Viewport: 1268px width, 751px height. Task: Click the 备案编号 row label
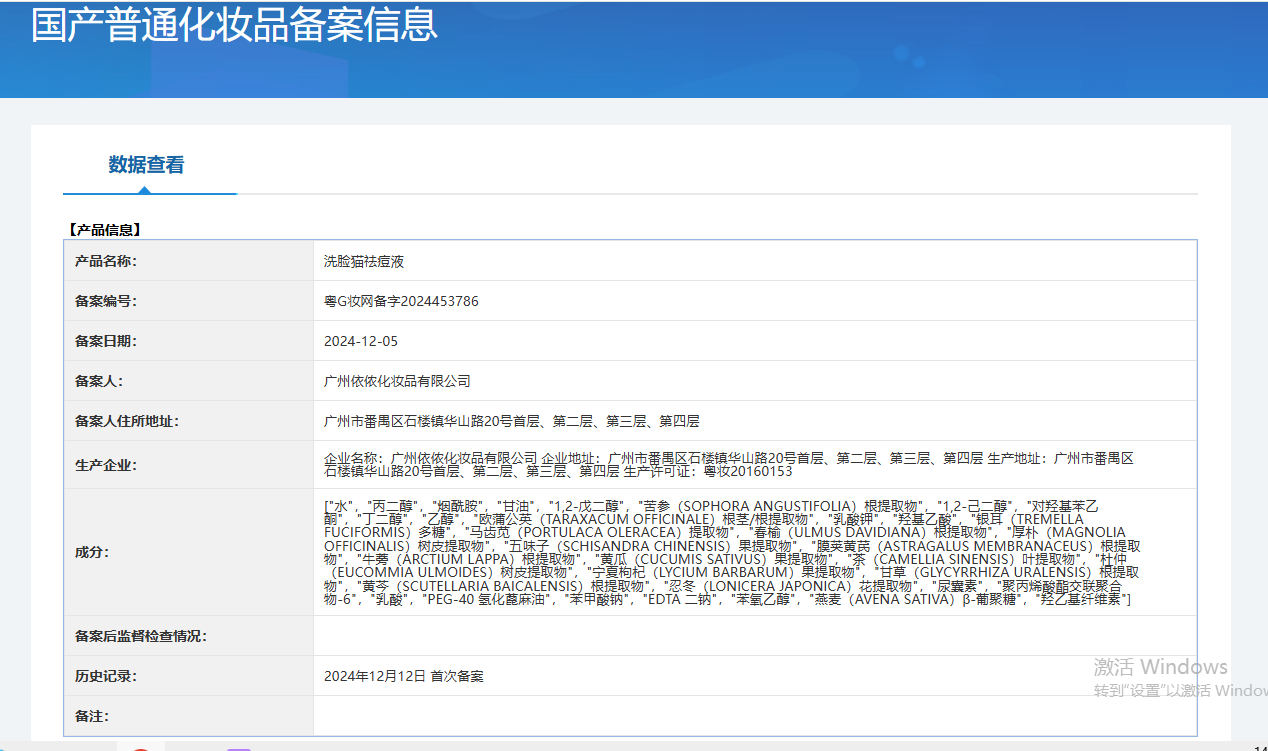pyautogui.click(x=105, y=301)
